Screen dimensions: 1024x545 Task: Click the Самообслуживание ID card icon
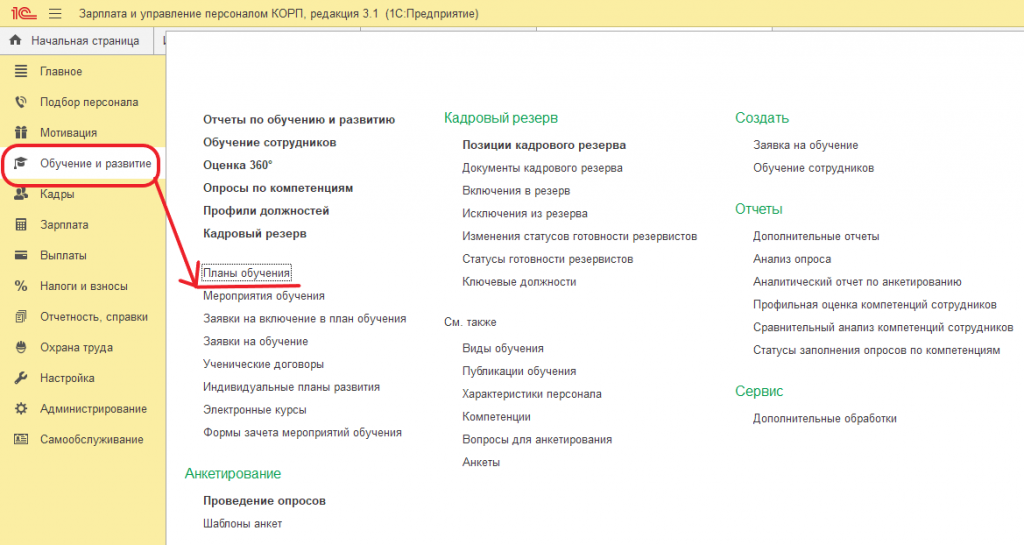point(21,439)
